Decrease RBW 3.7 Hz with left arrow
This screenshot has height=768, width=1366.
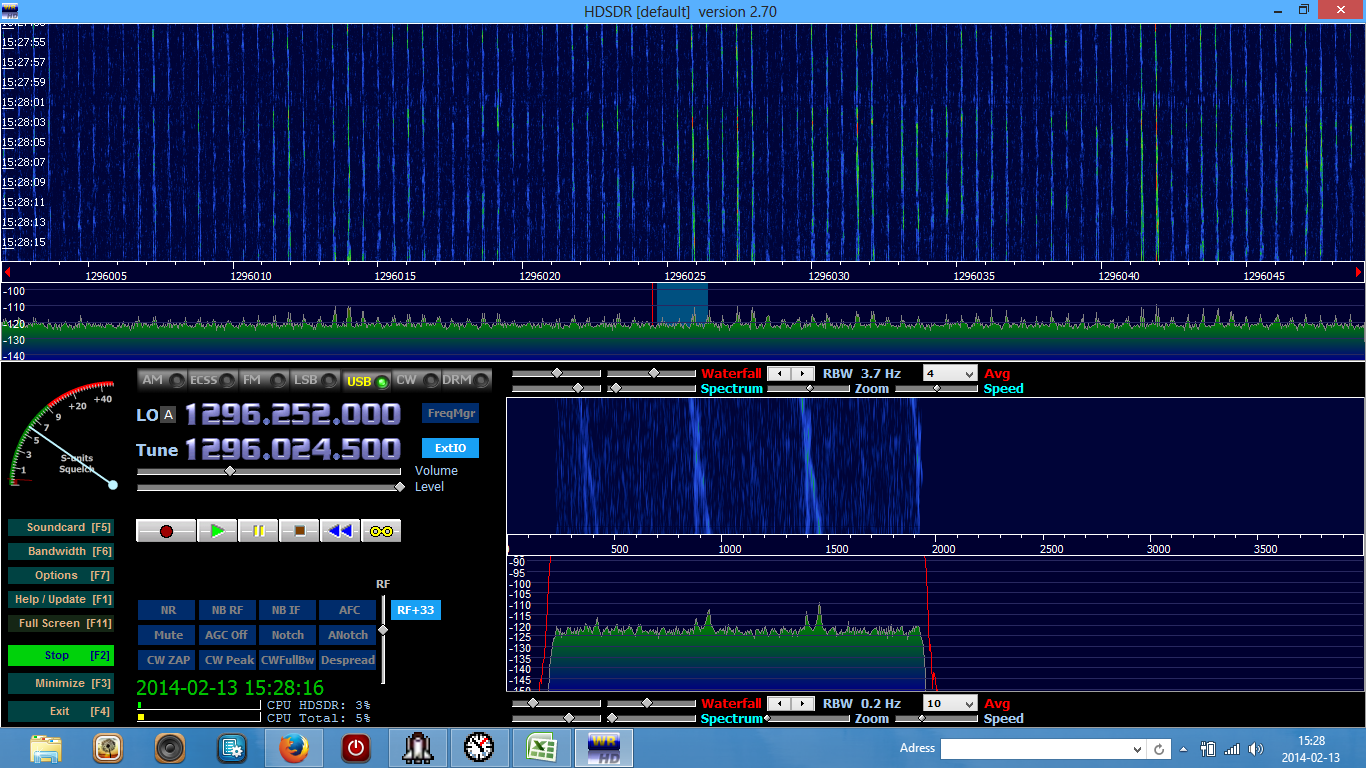[779, 373]
